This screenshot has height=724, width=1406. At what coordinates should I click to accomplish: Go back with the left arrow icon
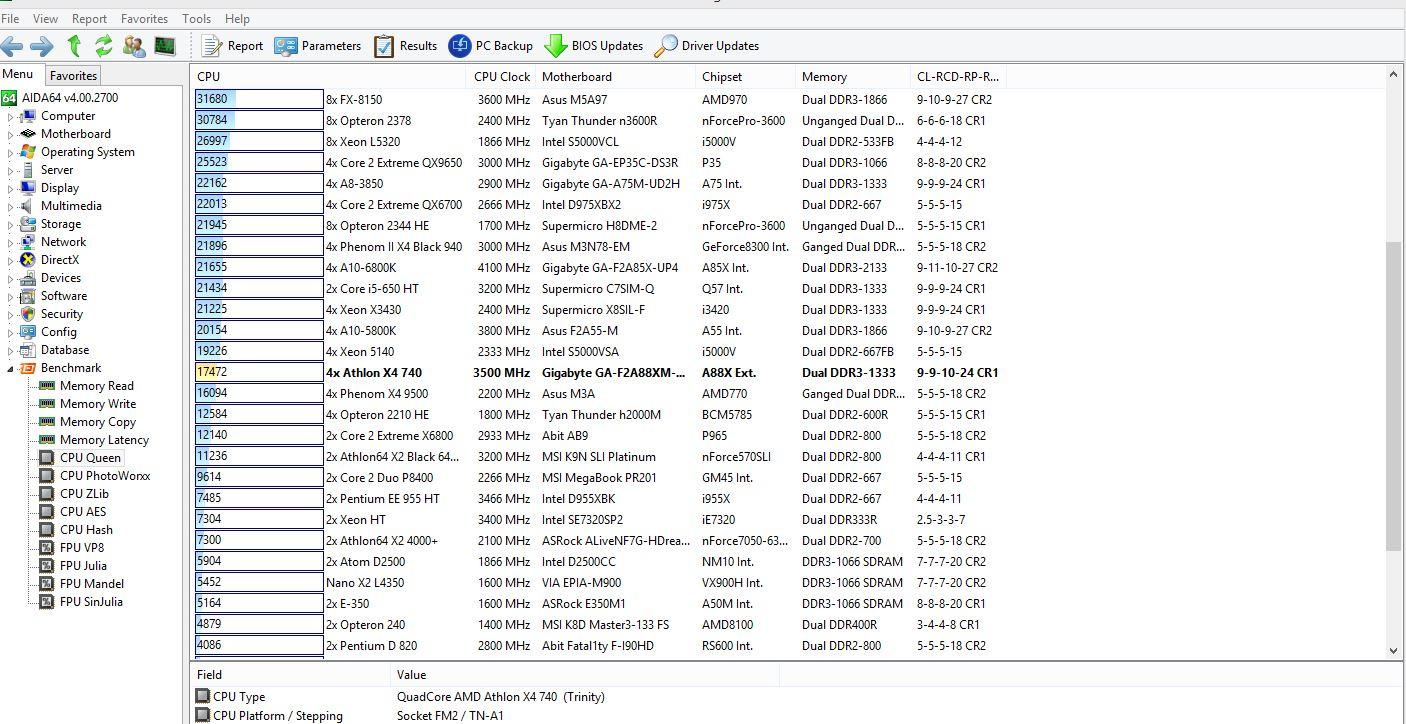pos(12,46)
